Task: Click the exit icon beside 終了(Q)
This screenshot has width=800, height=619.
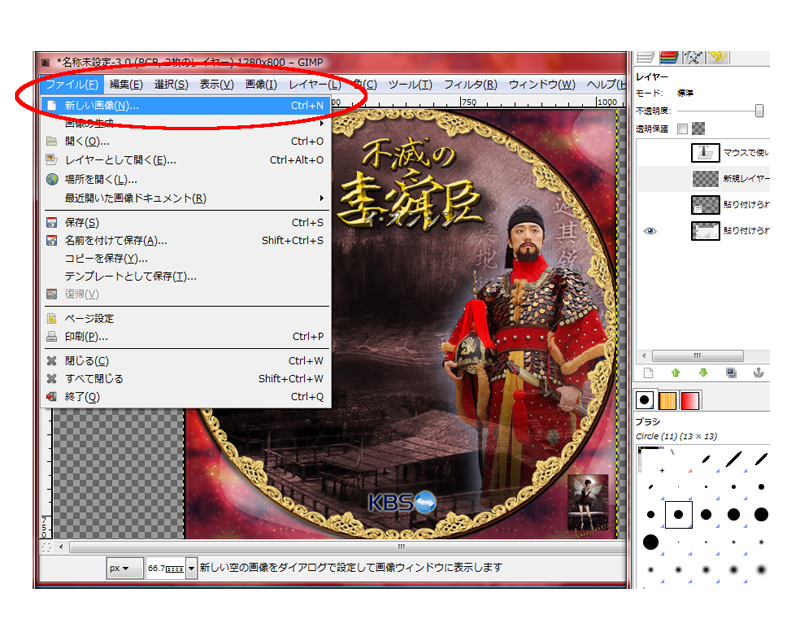Action: [x=52, y=397]
